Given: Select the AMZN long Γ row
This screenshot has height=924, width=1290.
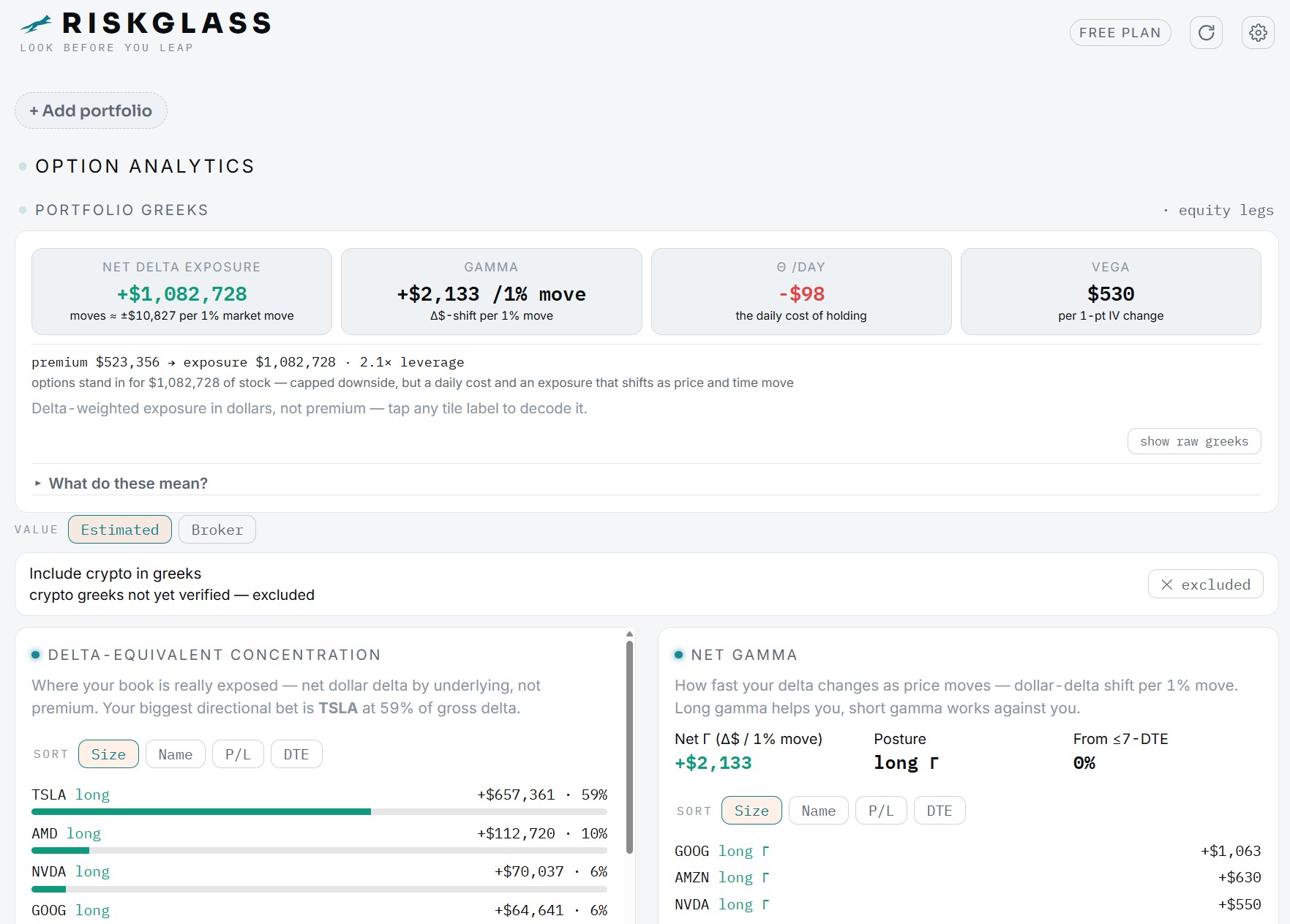Looking at the screenshot, I should (x=967, y=877).
